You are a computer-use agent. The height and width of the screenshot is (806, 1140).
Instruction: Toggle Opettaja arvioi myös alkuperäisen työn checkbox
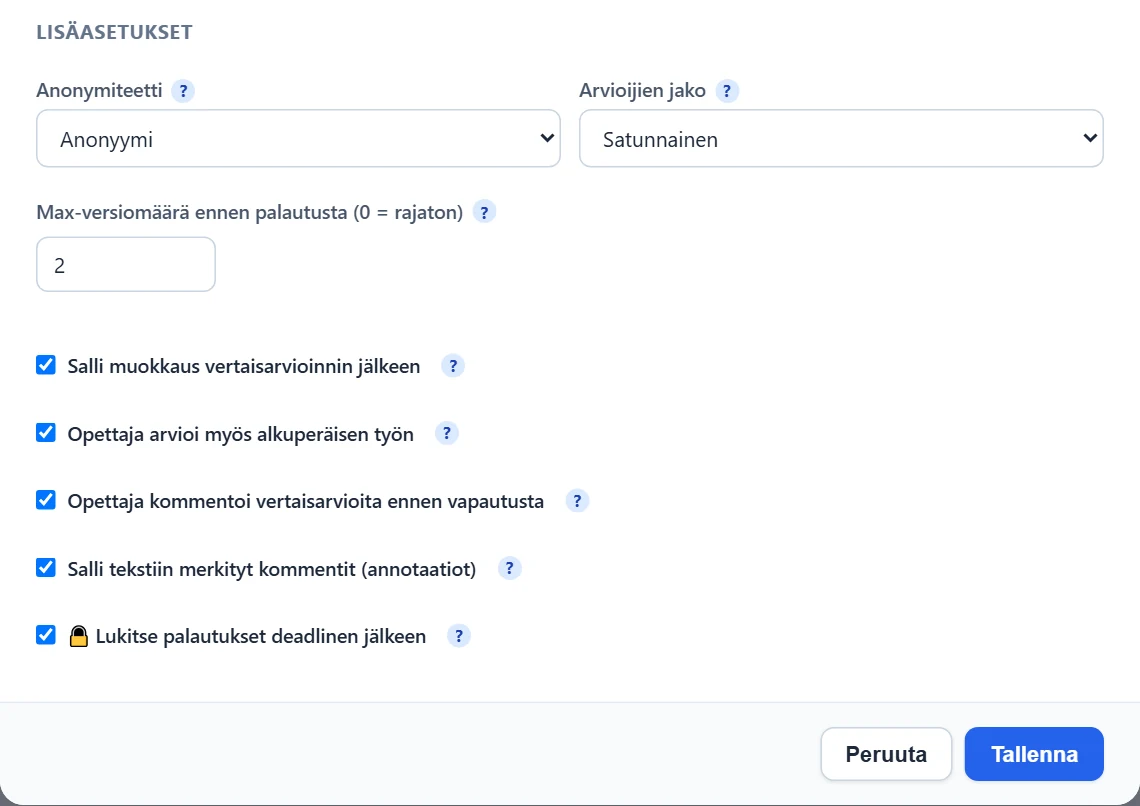46,432
